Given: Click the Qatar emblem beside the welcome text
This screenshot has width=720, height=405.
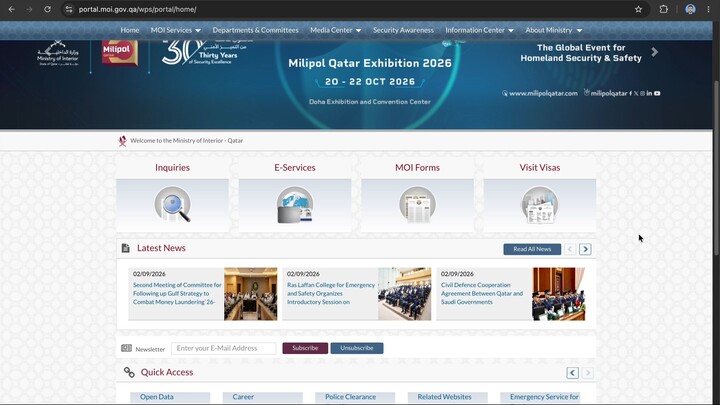Looking at the screenshot, I should pos(123,141).
